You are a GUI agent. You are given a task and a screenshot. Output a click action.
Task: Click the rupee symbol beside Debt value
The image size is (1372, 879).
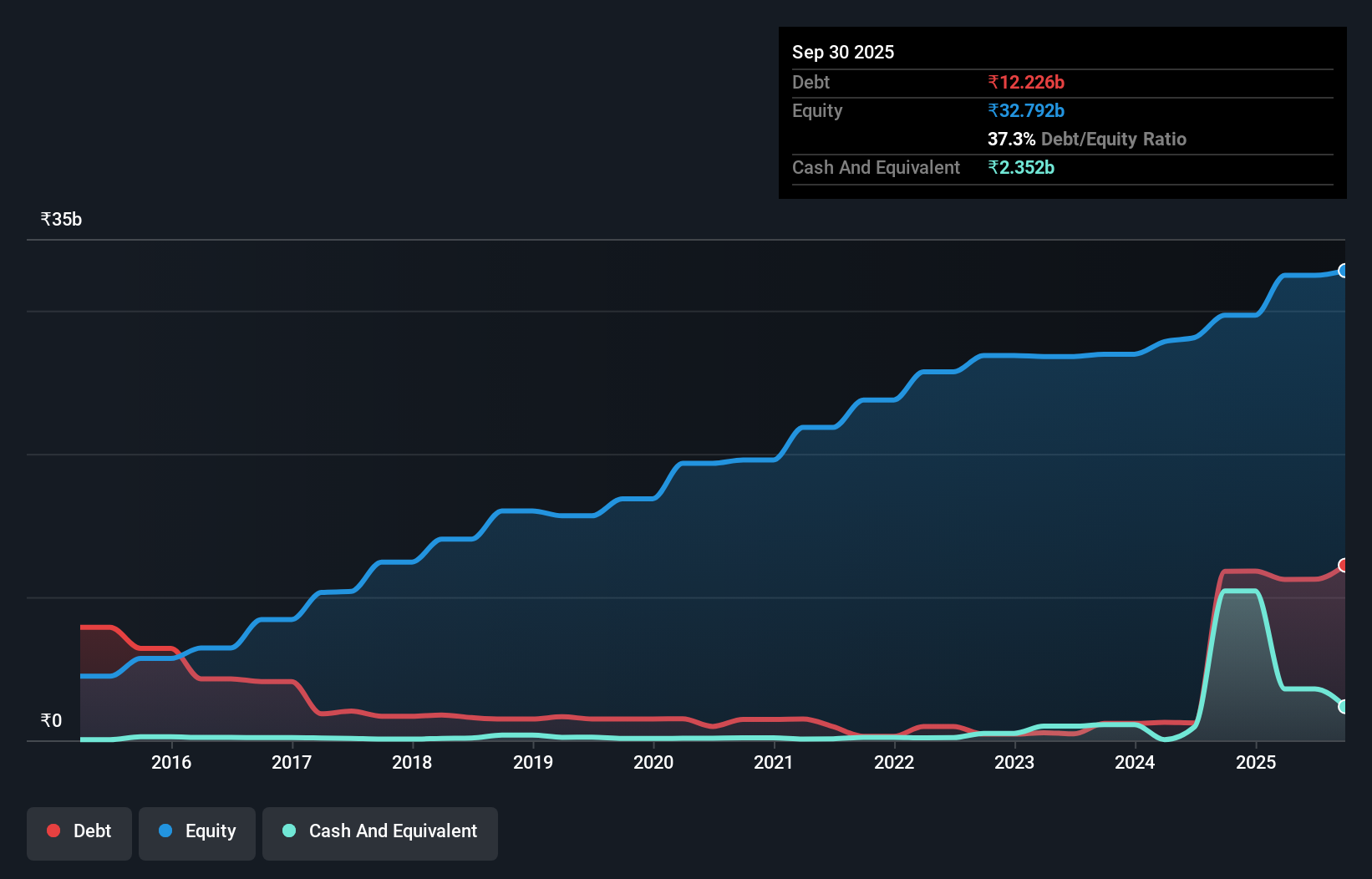(x=993, y=82)
